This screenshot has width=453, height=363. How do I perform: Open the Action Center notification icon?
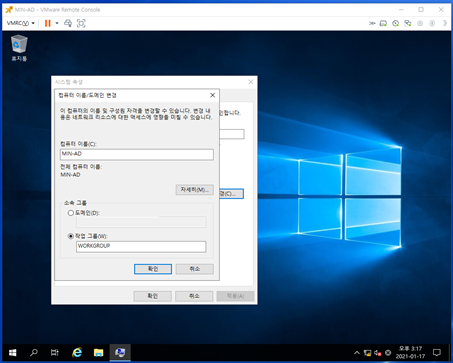click(437, 353)
